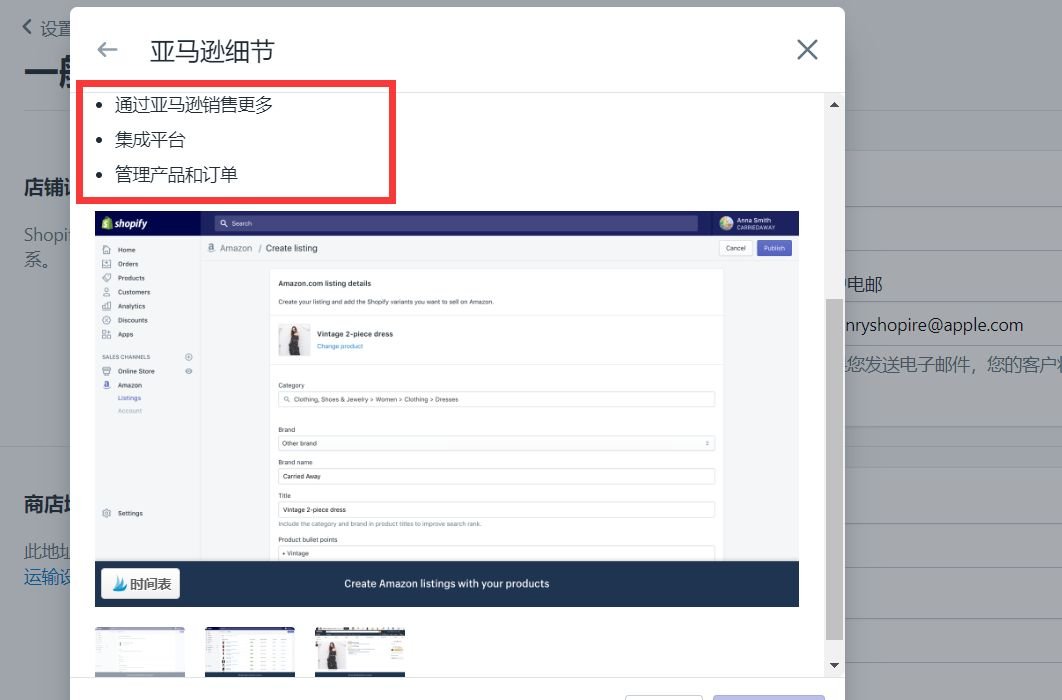
Task: Click the Shopify logo in screenshot
Action: click(125, 223)
